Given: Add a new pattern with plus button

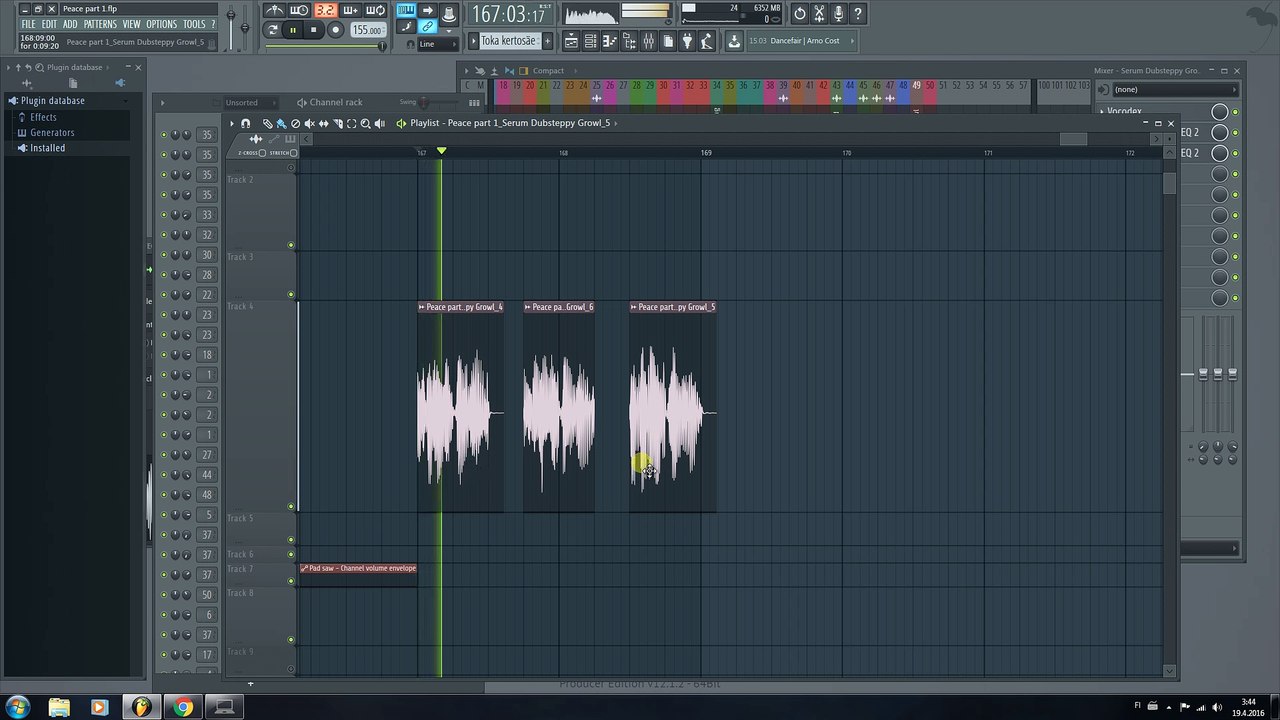Looking at the screenshot, I should tap(547, 41).
